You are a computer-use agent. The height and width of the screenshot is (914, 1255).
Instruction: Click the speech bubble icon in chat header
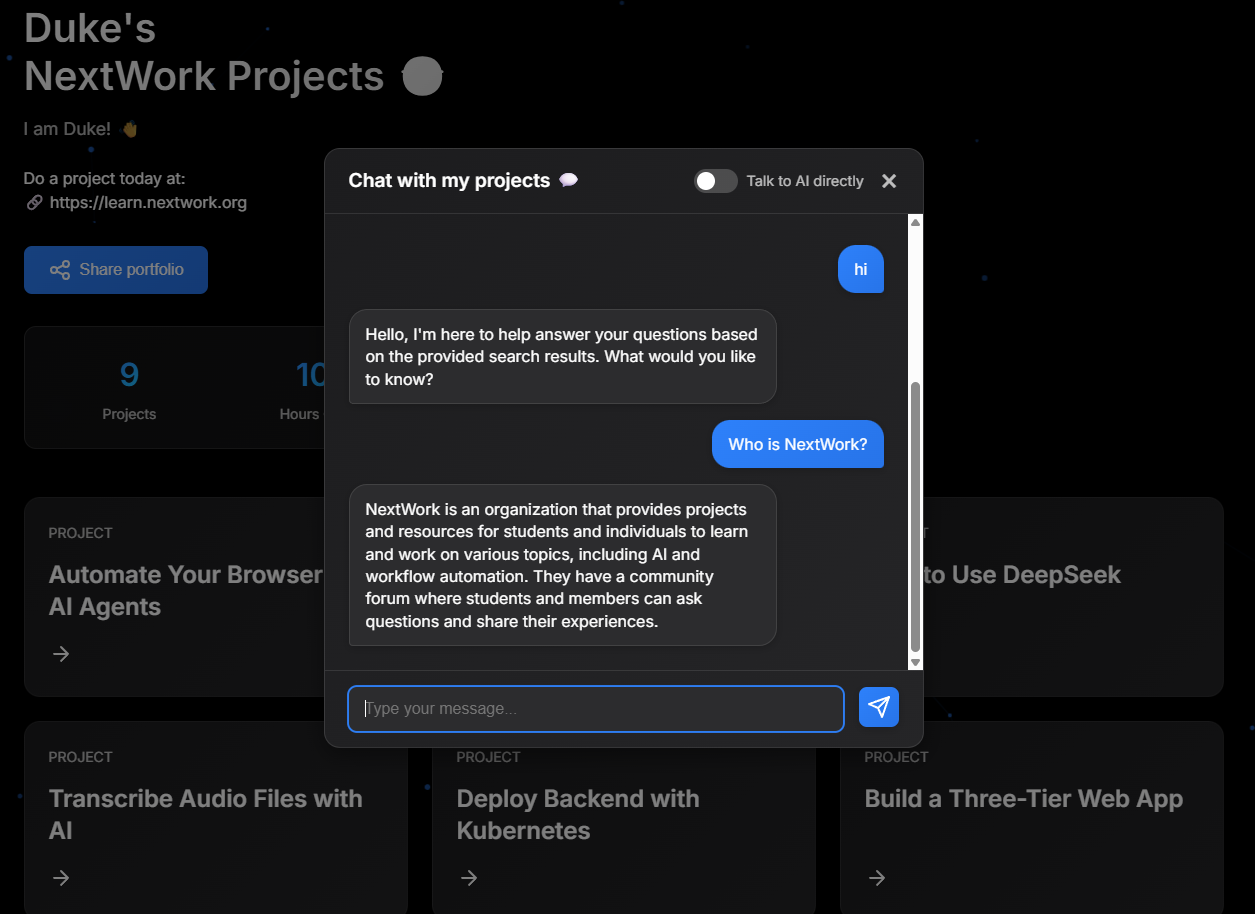pos(568,181)
